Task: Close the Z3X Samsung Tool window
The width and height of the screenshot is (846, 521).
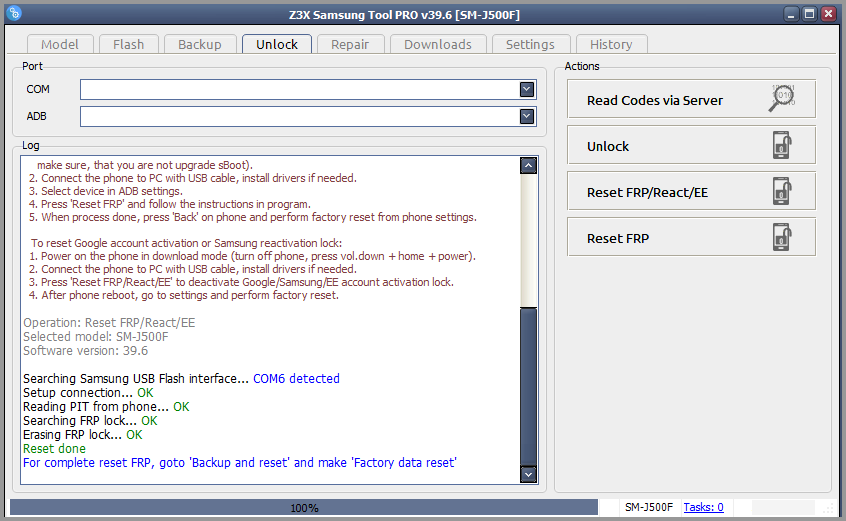Action: [x=828, y=14]
